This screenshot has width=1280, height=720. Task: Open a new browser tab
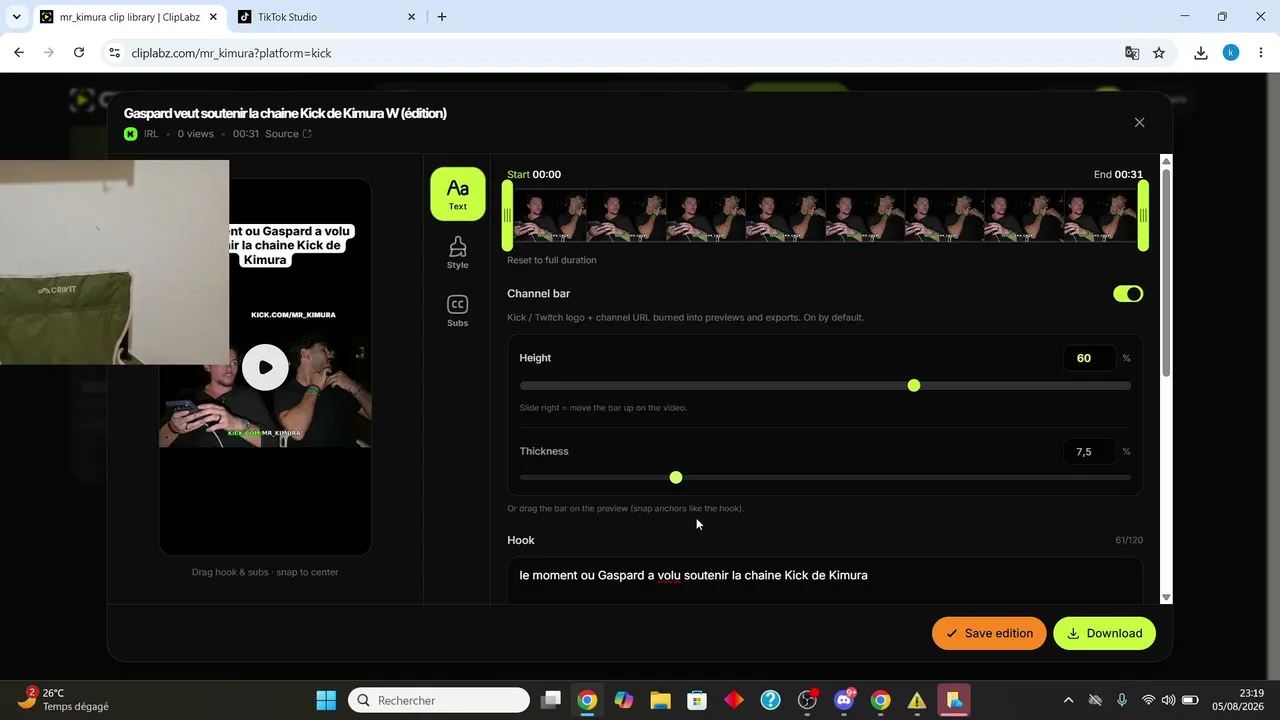tap(442, 17)
